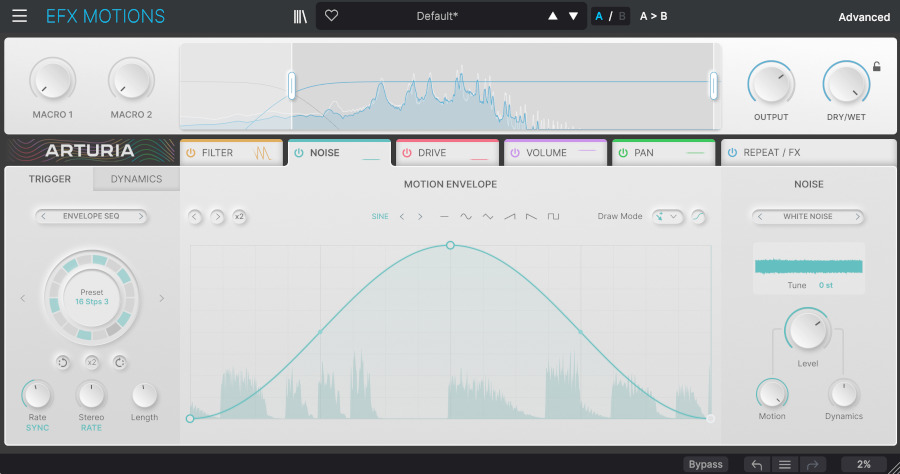
Task: Open the PAN tab
Action: point(664,153)
